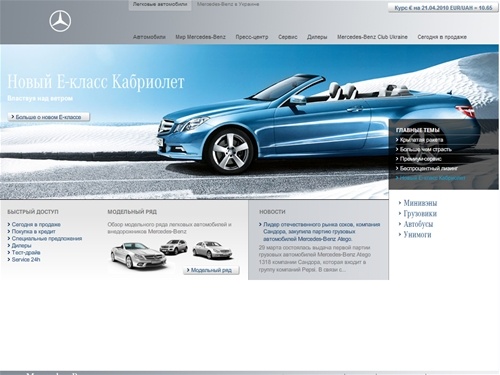Click the silver sedan model thumbnail
This screenshot has width=500, height=375.
(212, 250)
